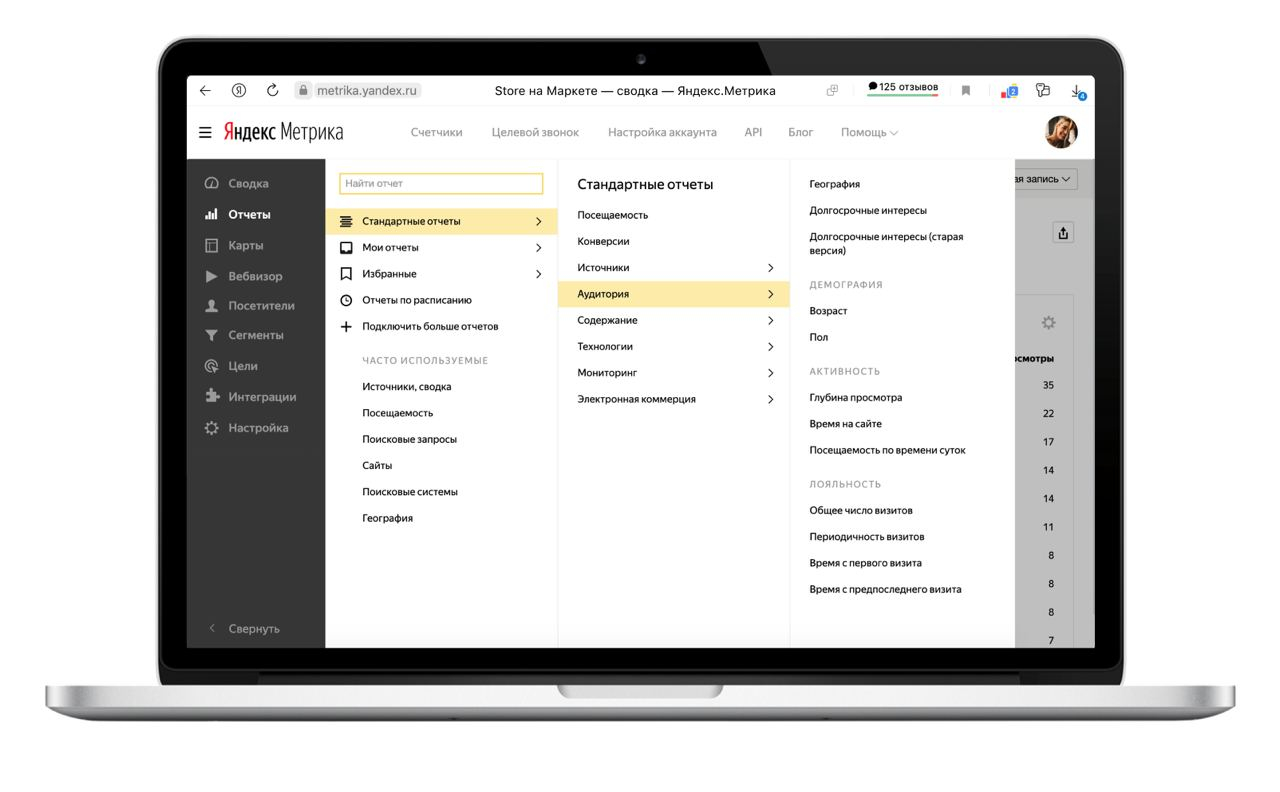Open Посещаемость under Стандартные отчеты heading
The image size is (1280, 792).
pyautogui.click(x=613, y=215)
